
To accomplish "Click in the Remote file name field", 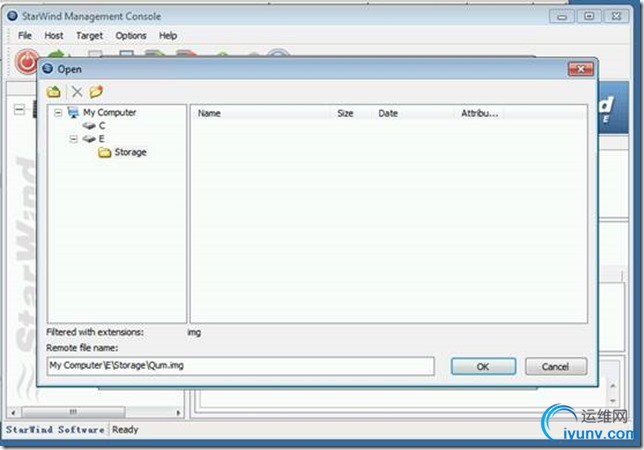I will (241, 365).
